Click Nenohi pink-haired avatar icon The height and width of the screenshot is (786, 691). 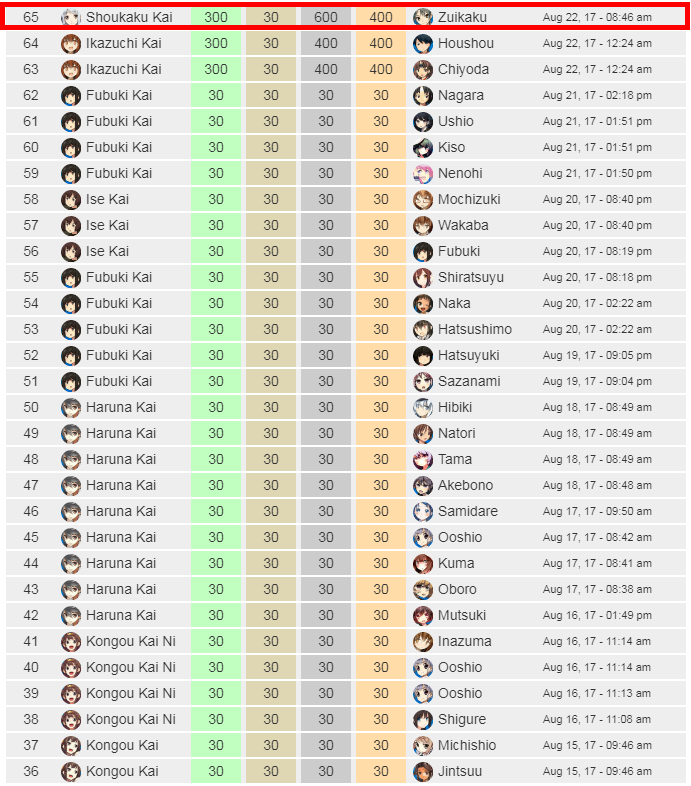click(x=423, y=173)
